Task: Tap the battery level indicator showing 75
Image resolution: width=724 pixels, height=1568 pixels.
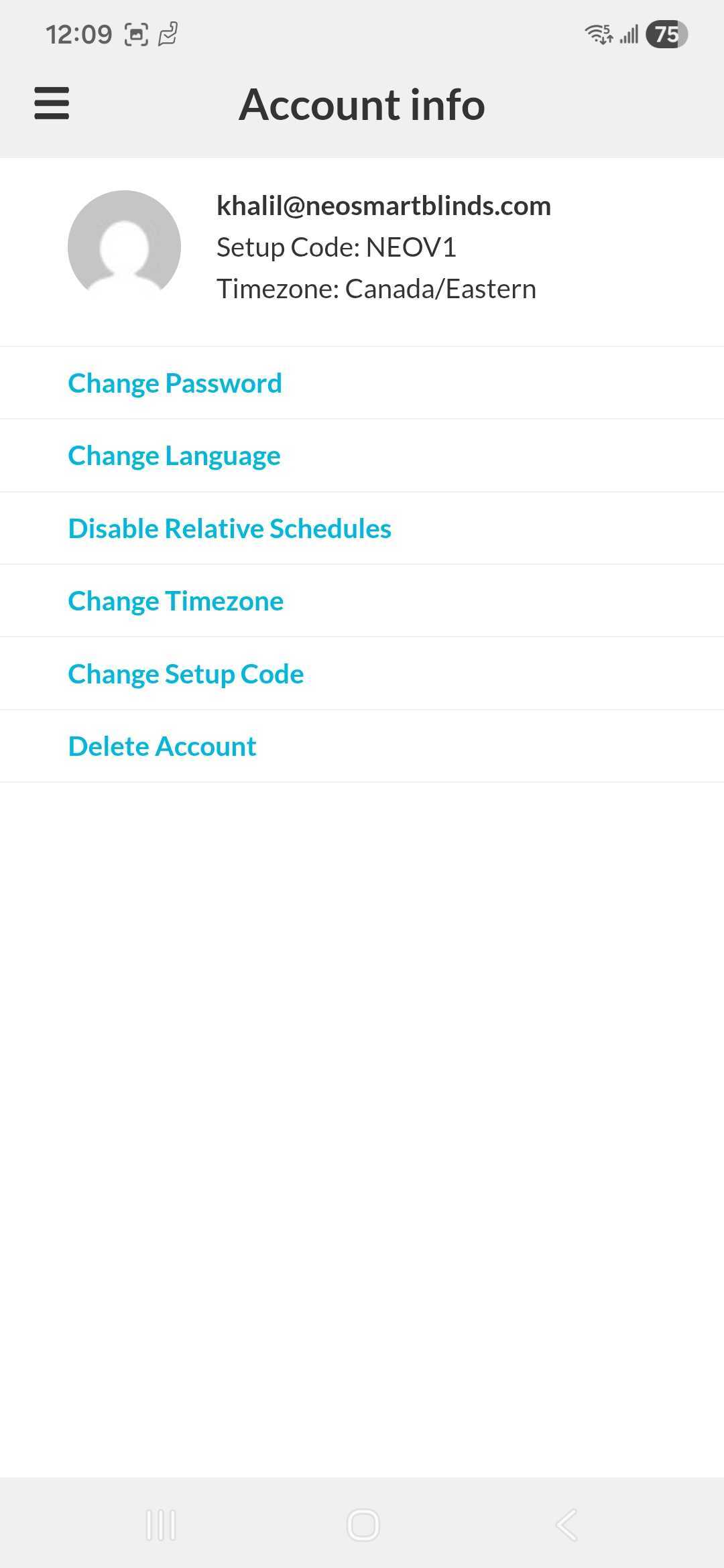Action: coord(666,34)
